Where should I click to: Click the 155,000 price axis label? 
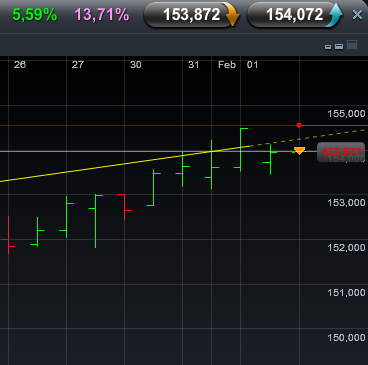(x=346, y=114)
